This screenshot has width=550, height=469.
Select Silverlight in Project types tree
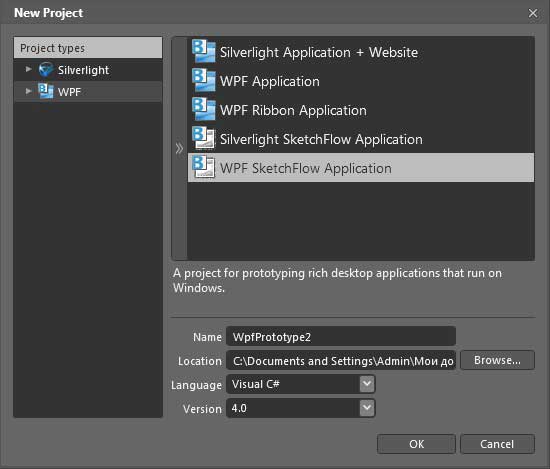pyautogui.click(x=88, y=70)
